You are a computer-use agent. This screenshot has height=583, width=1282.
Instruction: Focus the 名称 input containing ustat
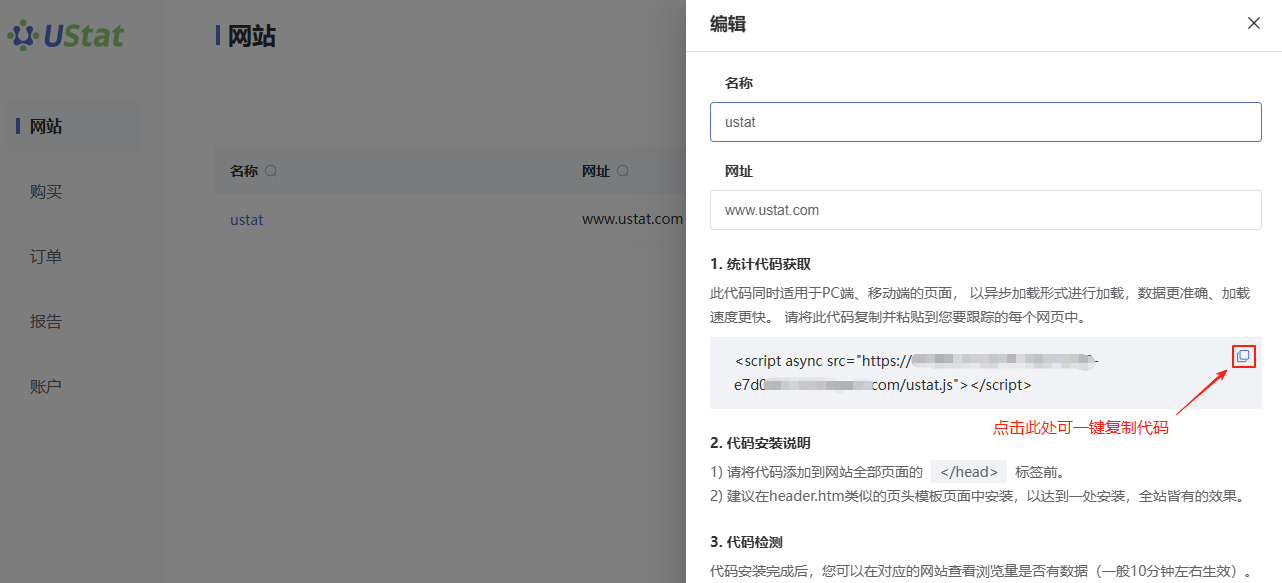(986, 122)
